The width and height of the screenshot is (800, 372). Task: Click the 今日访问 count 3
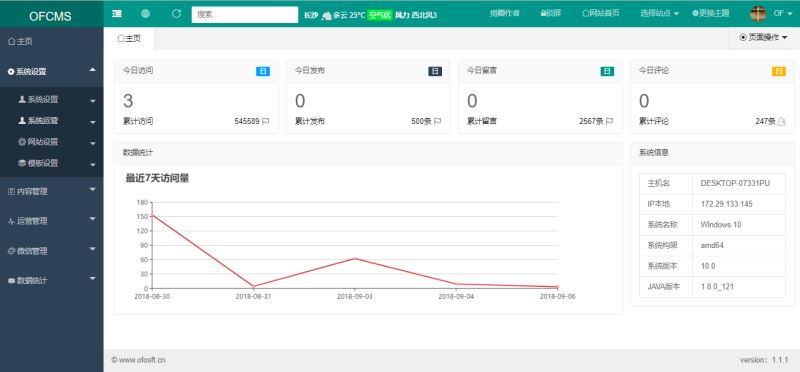pyautogui.click(x=128, y=101)
